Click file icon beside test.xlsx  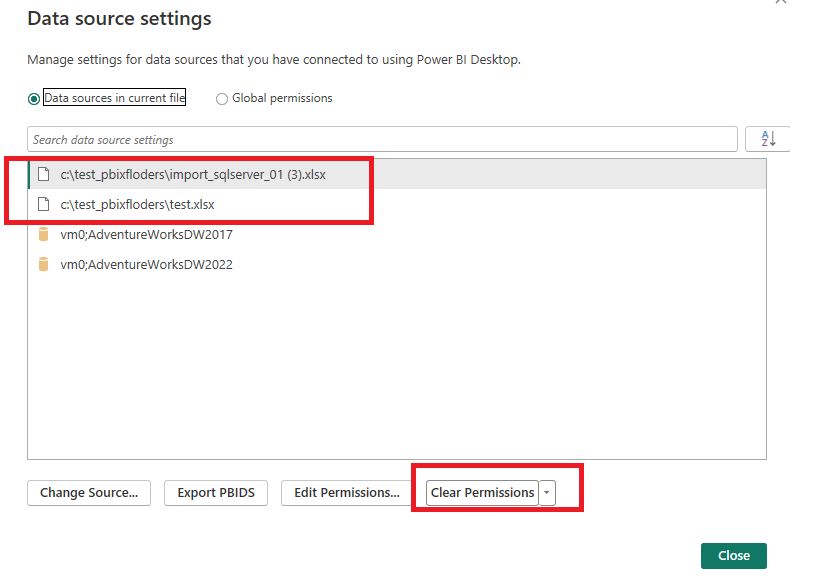[44, 204]
